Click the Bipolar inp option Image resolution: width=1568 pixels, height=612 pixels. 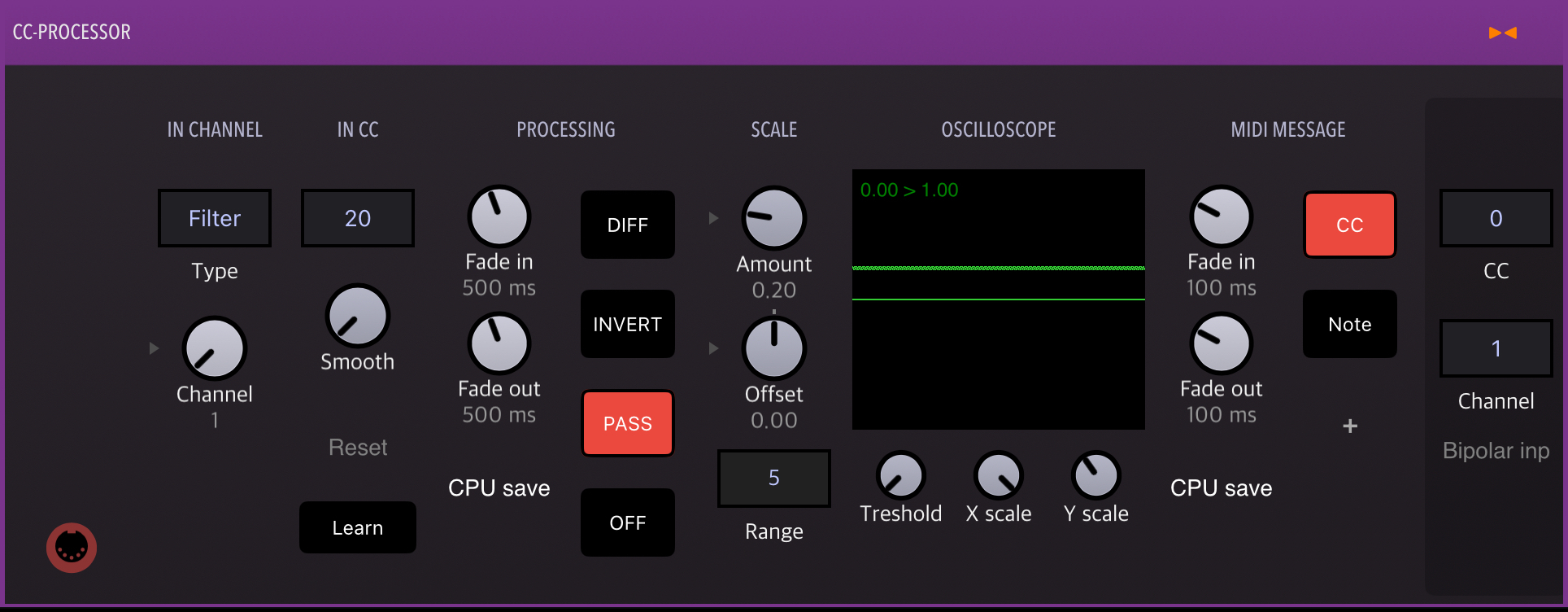(x=1496, y=451)
